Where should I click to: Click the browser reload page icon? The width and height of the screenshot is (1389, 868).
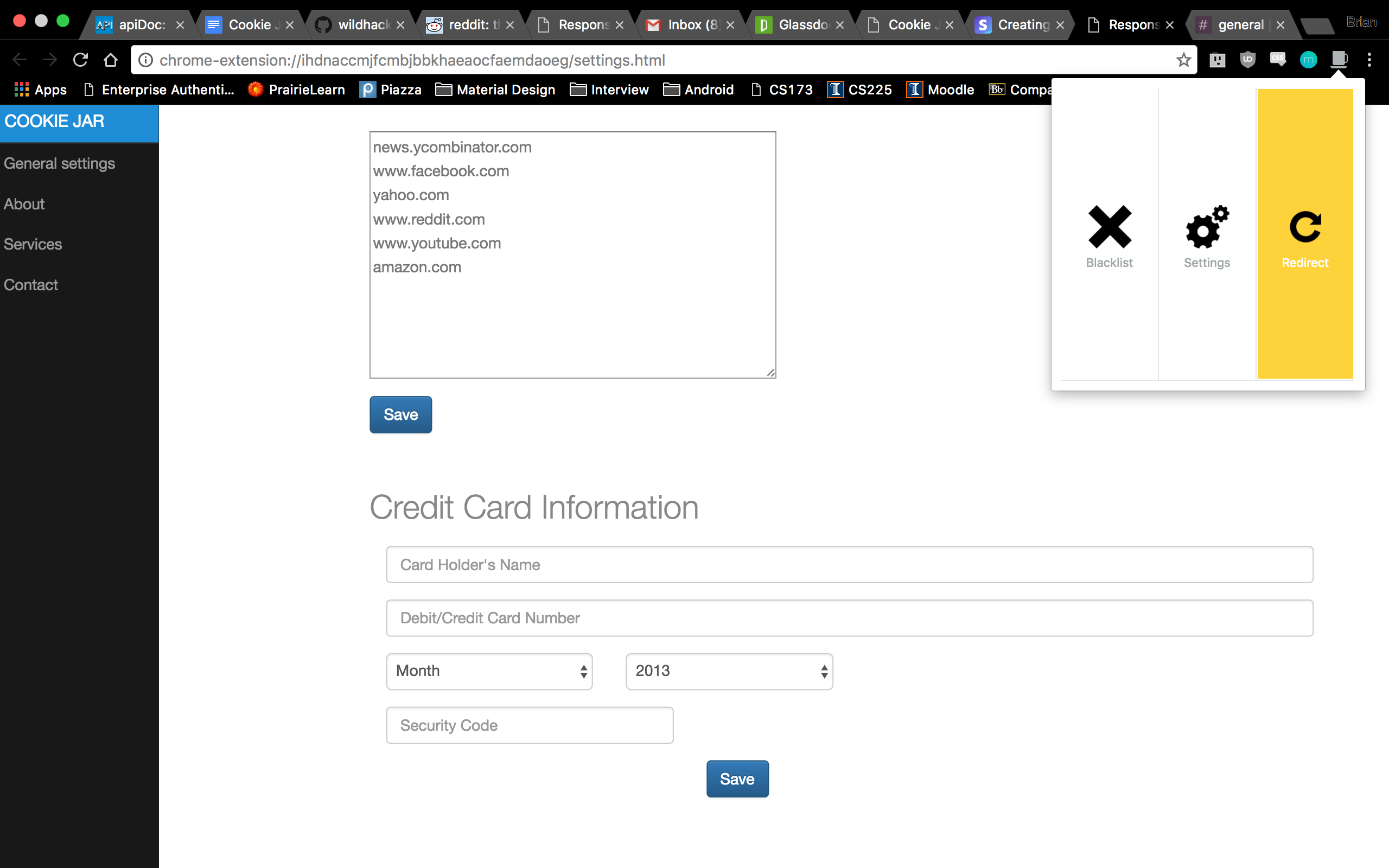pos(80,60)
